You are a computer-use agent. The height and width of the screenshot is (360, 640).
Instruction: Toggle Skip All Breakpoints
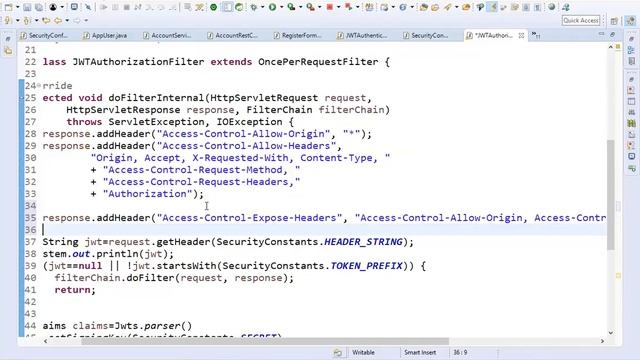(x=88, y=7)
